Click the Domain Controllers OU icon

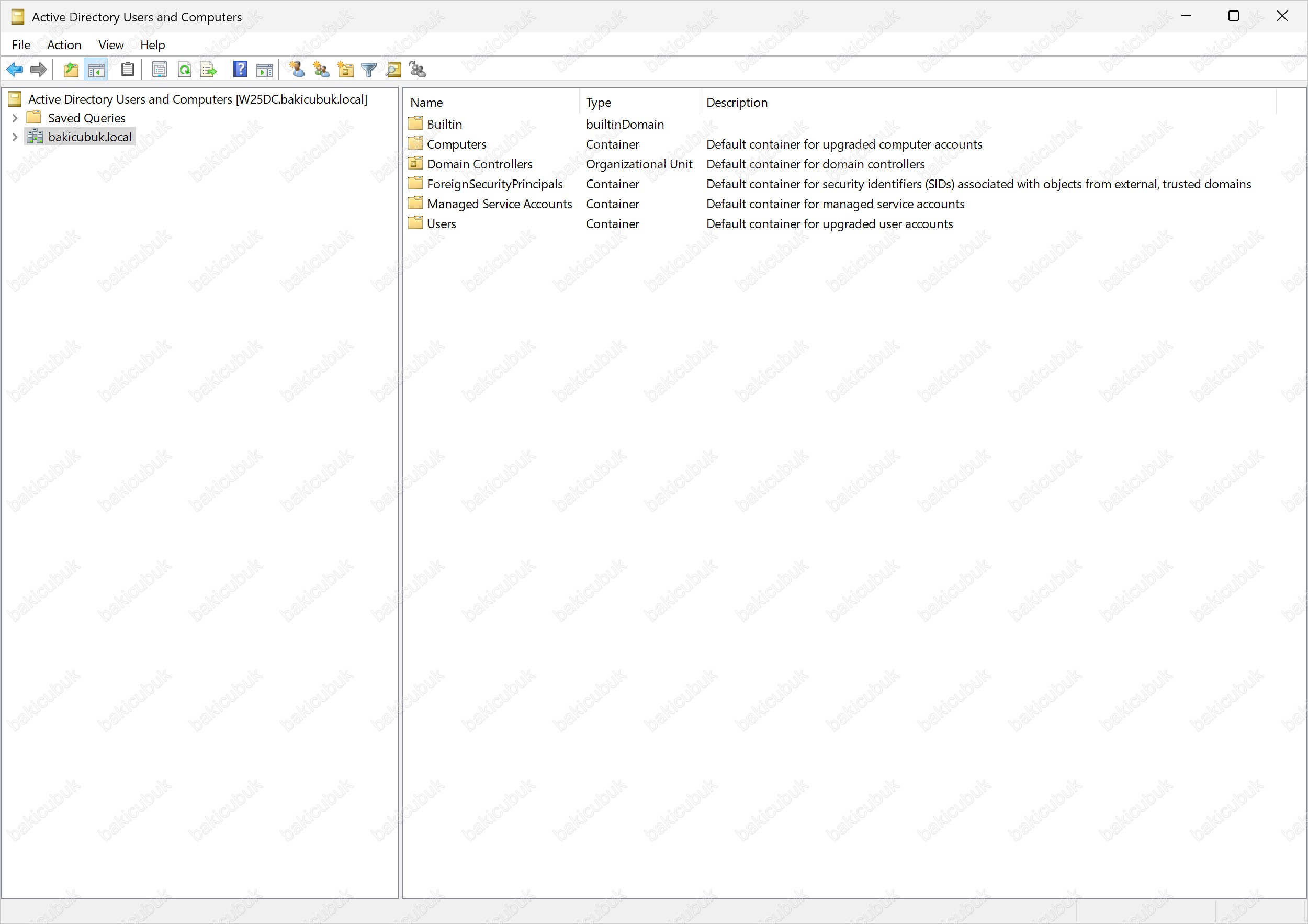point(416,163)
